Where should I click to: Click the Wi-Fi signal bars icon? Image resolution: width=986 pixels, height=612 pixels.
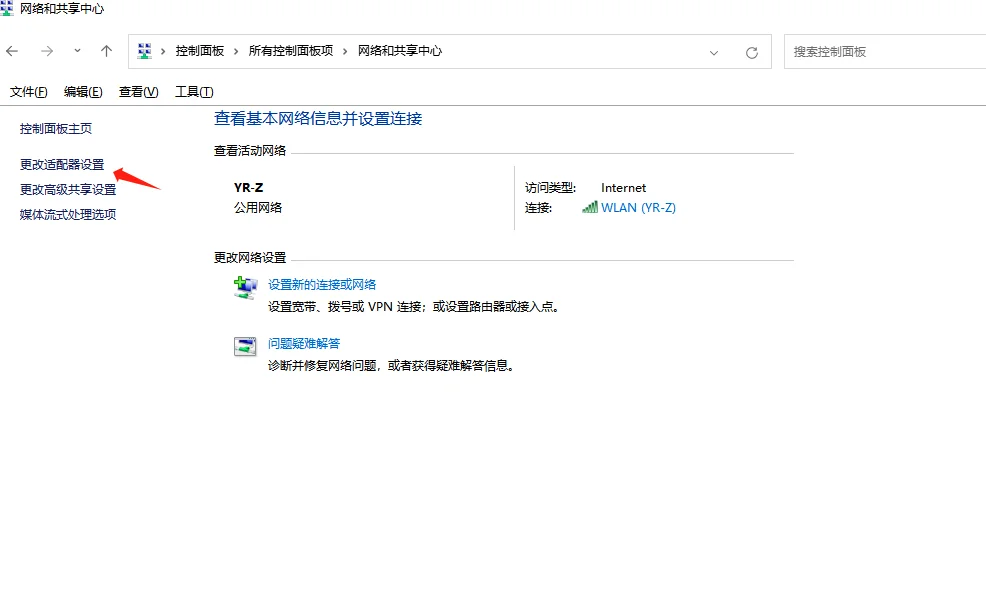click(x=590, y=207)
